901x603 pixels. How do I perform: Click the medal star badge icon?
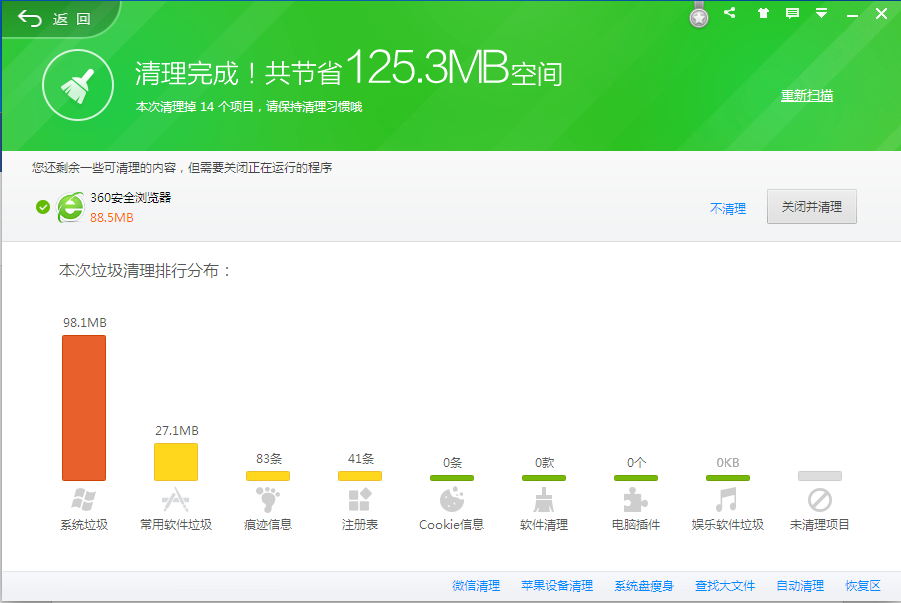coord(699,16)
